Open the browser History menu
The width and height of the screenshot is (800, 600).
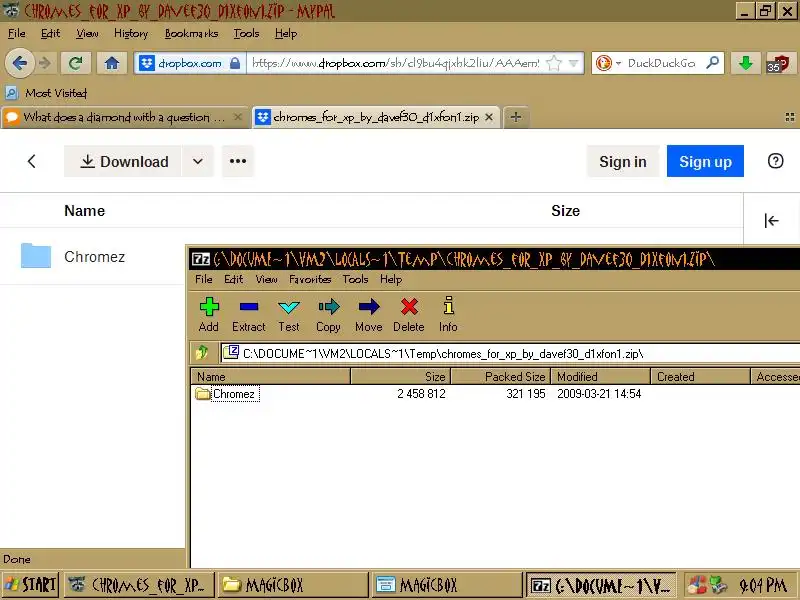coord(131,34)
